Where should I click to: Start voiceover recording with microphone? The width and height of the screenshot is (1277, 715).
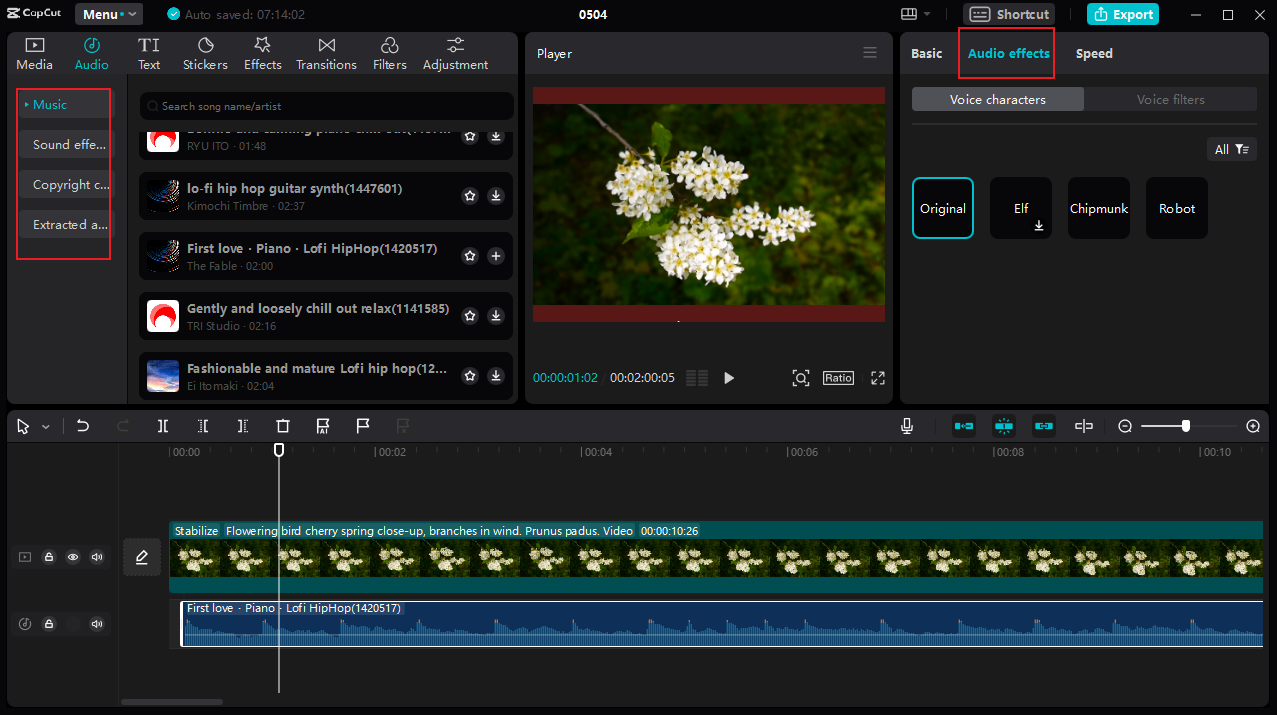coord(907,426)
